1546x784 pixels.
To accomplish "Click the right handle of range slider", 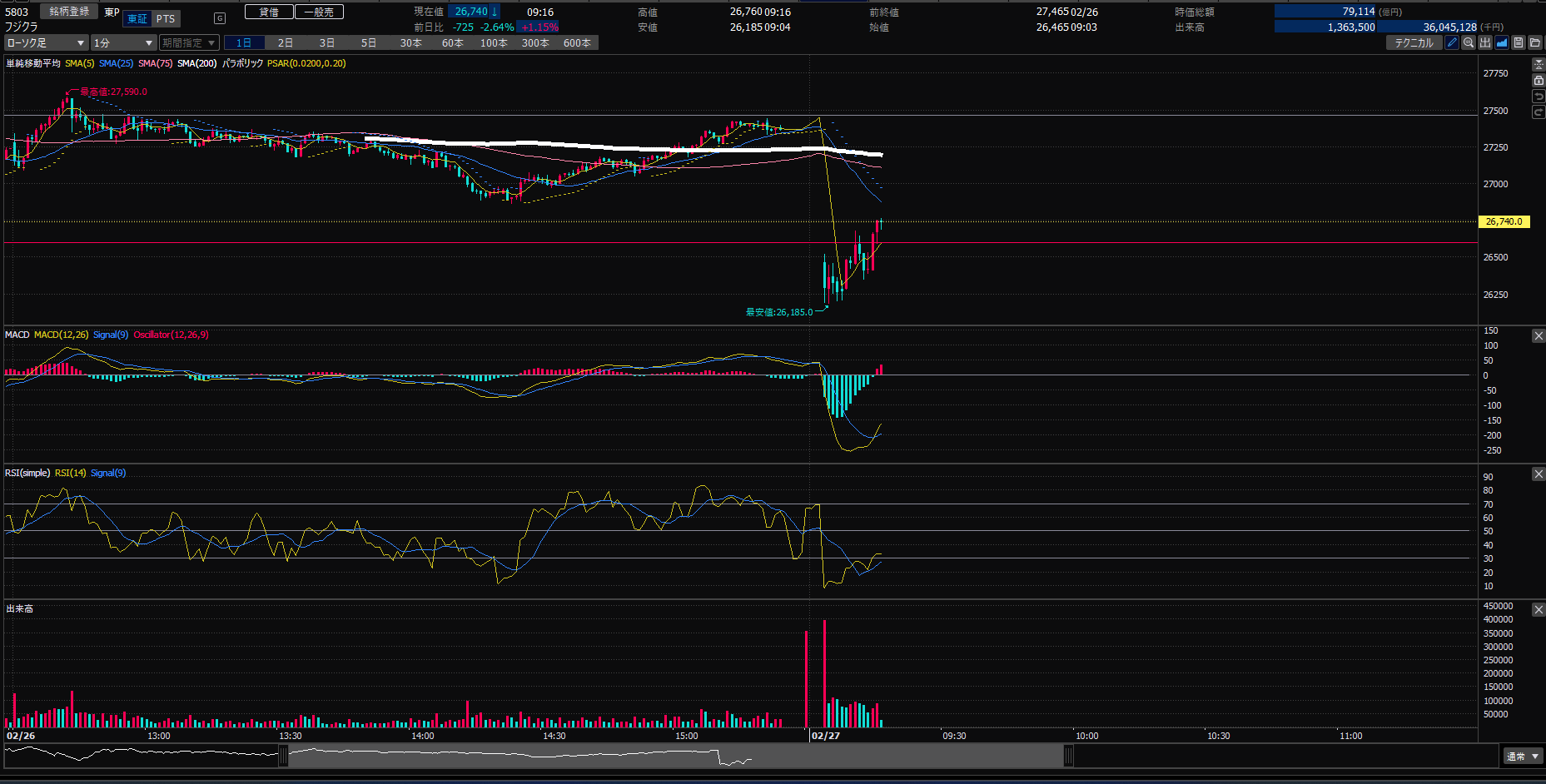I will click(x=1068, y=756).
